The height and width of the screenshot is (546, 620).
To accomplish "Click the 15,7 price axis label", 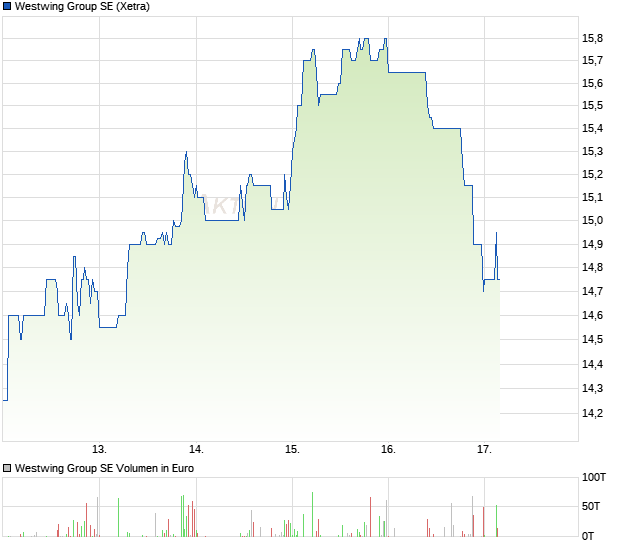I will 592,60.
